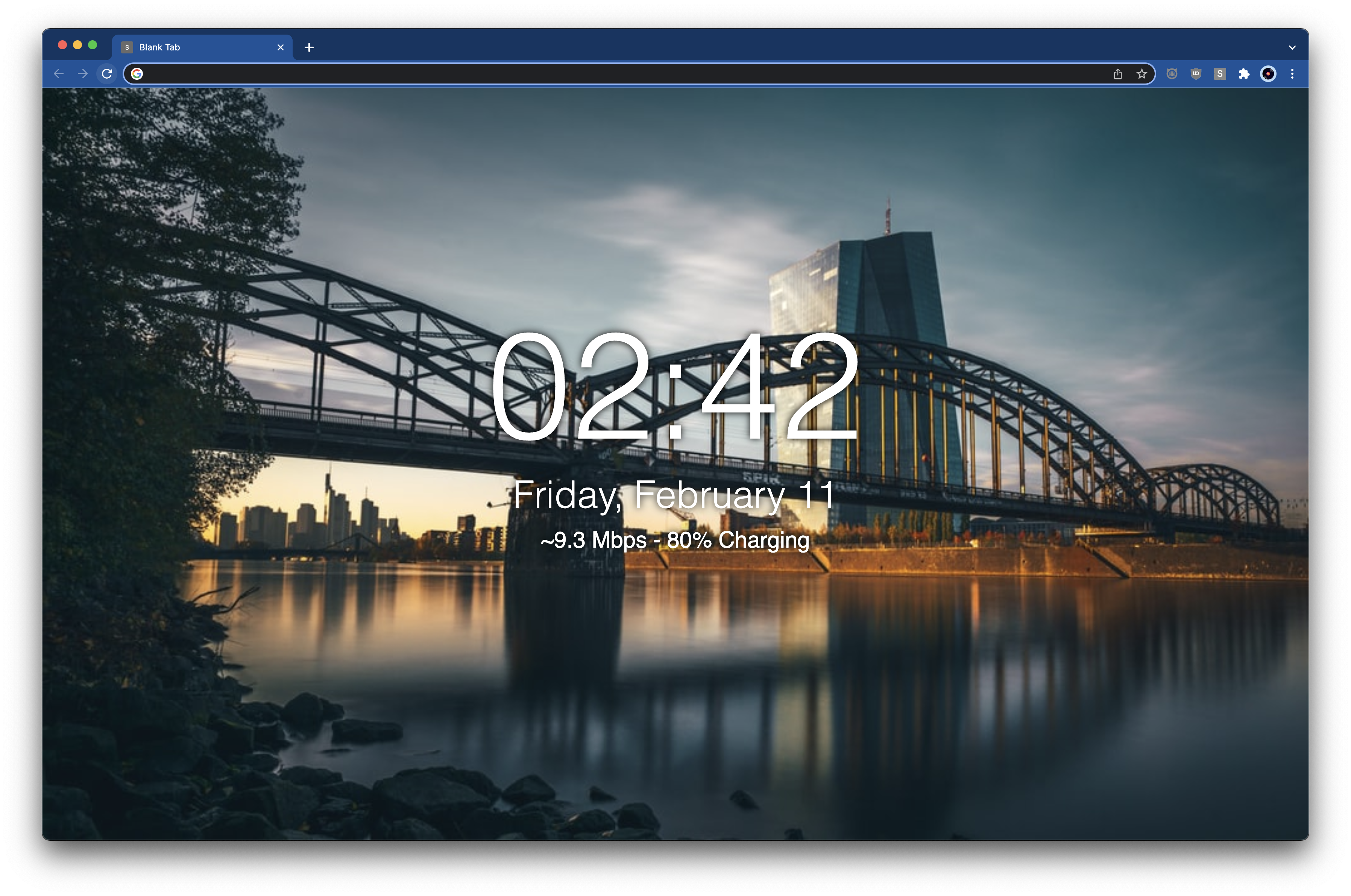This screenshot has width=1351, height=896.
Task: Click the Friday, February 11 date
Action: point(675,495)
